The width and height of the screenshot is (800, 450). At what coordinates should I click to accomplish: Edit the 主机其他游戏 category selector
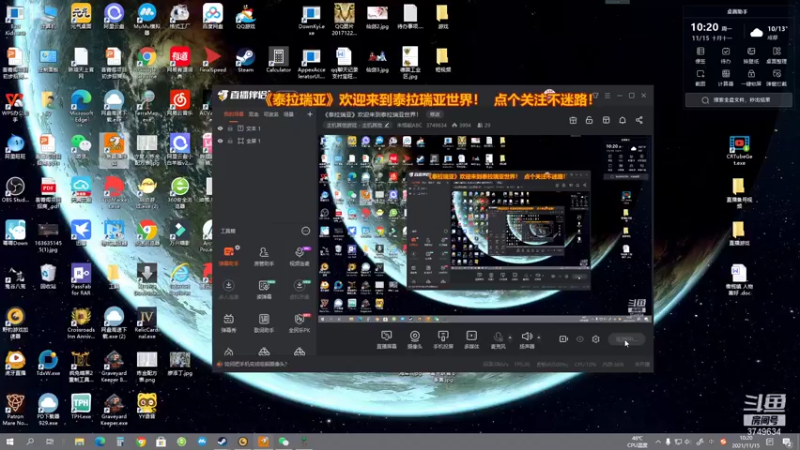[x=357, y=125]
